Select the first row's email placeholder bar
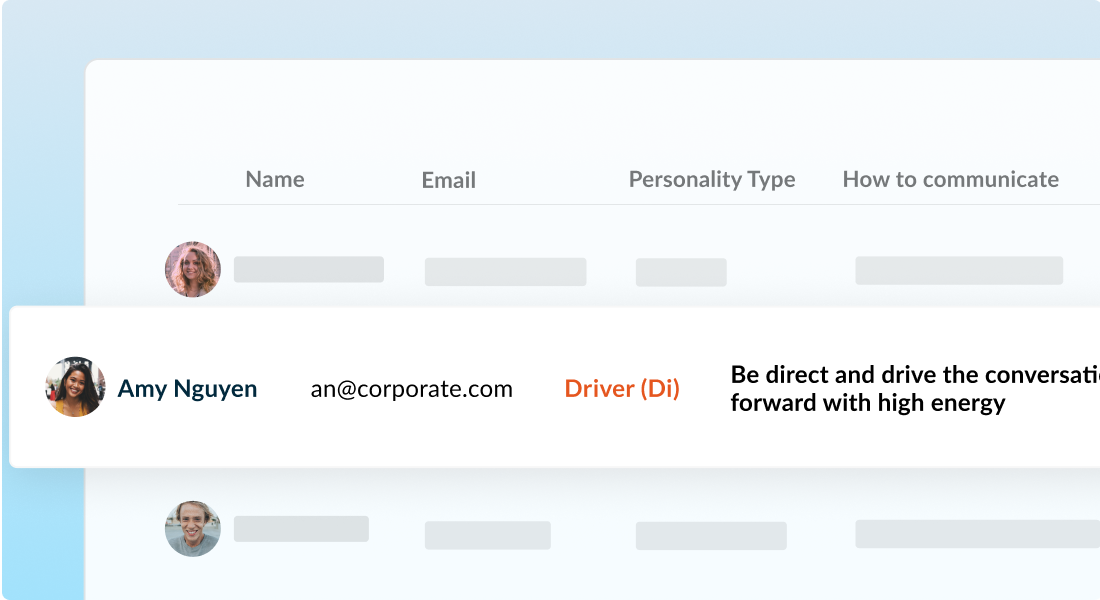 pos(505,272)
